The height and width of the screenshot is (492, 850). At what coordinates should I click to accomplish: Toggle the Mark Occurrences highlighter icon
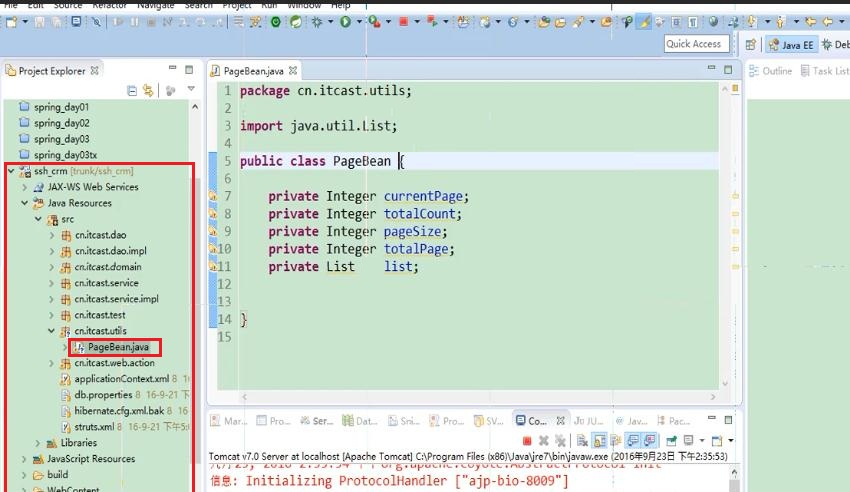click(643, 22)
